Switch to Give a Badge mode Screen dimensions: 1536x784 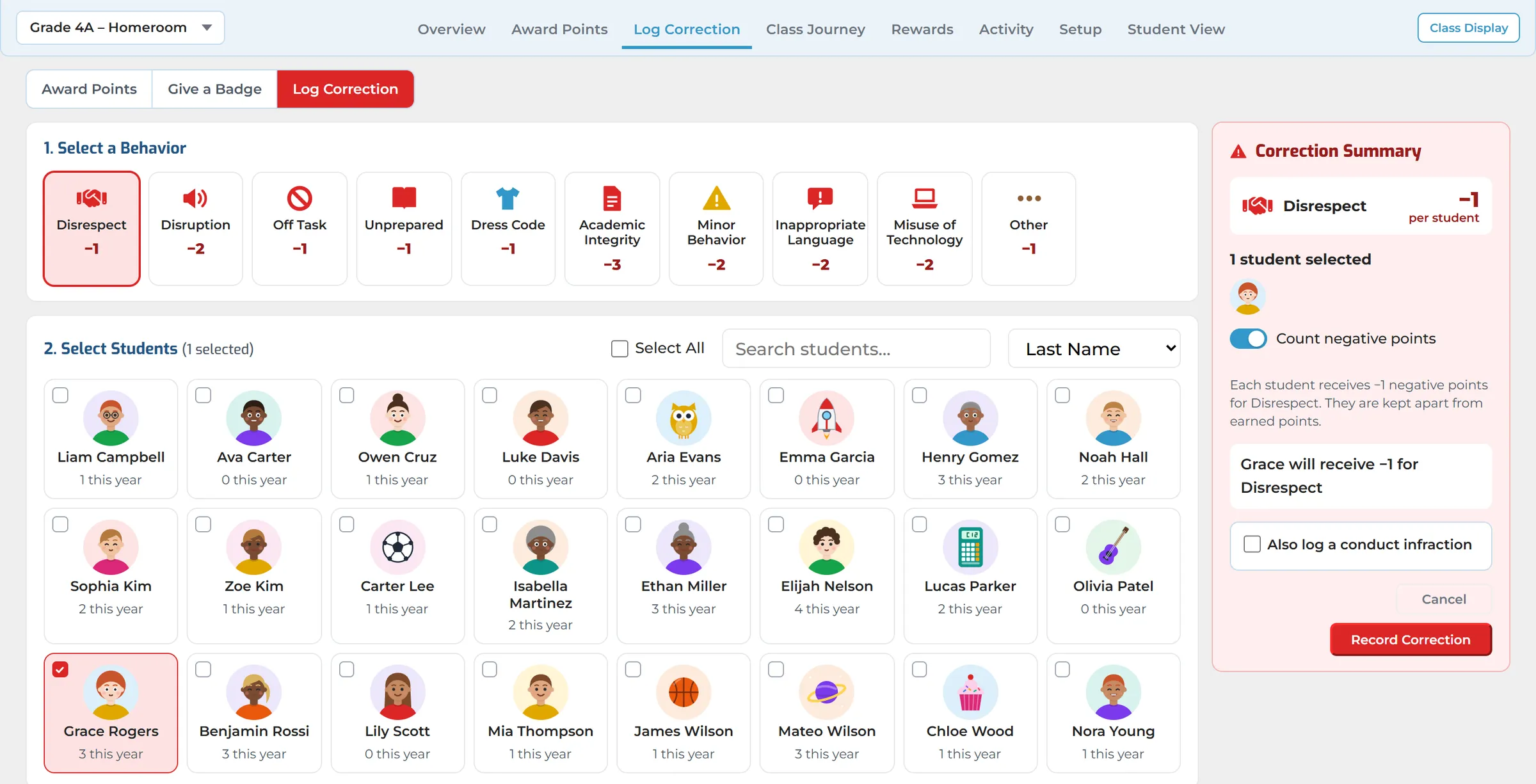(214, 89)
